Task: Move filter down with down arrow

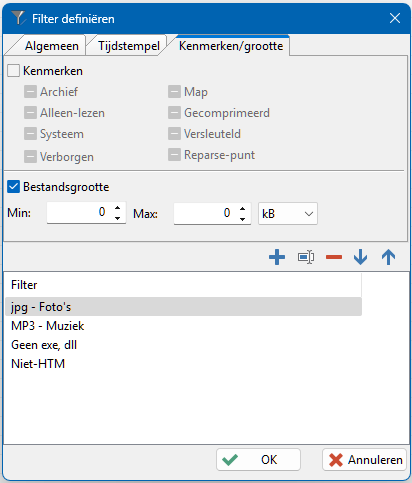Action: [x=360, y=257]
